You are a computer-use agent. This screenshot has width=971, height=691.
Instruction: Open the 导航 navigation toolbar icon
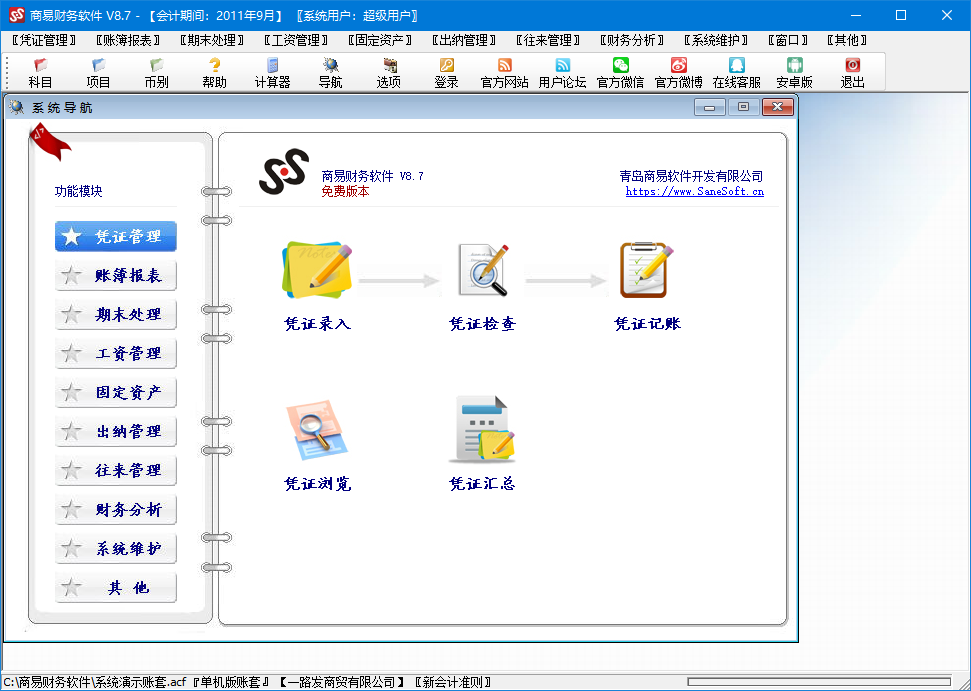tap(330, 72)
